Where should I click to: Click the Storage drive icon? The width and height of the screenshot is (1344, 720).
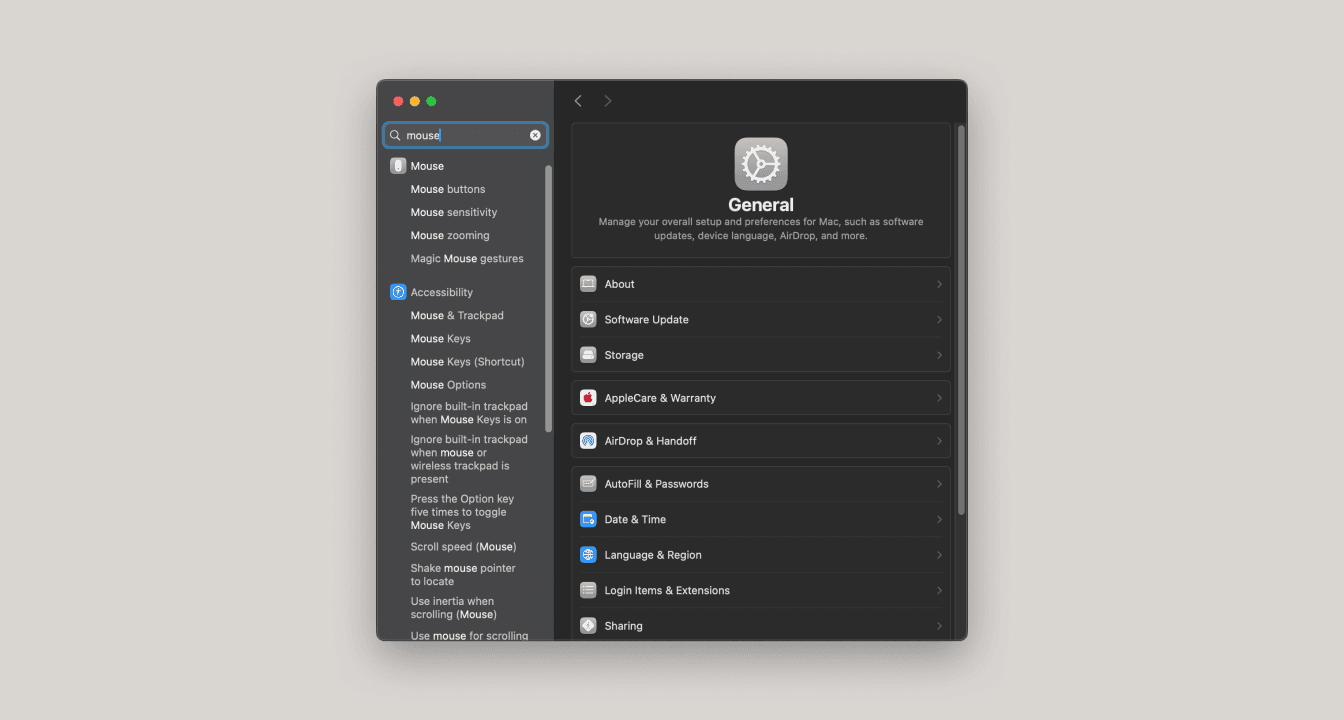pyautogui.click(x=588, y=355)
